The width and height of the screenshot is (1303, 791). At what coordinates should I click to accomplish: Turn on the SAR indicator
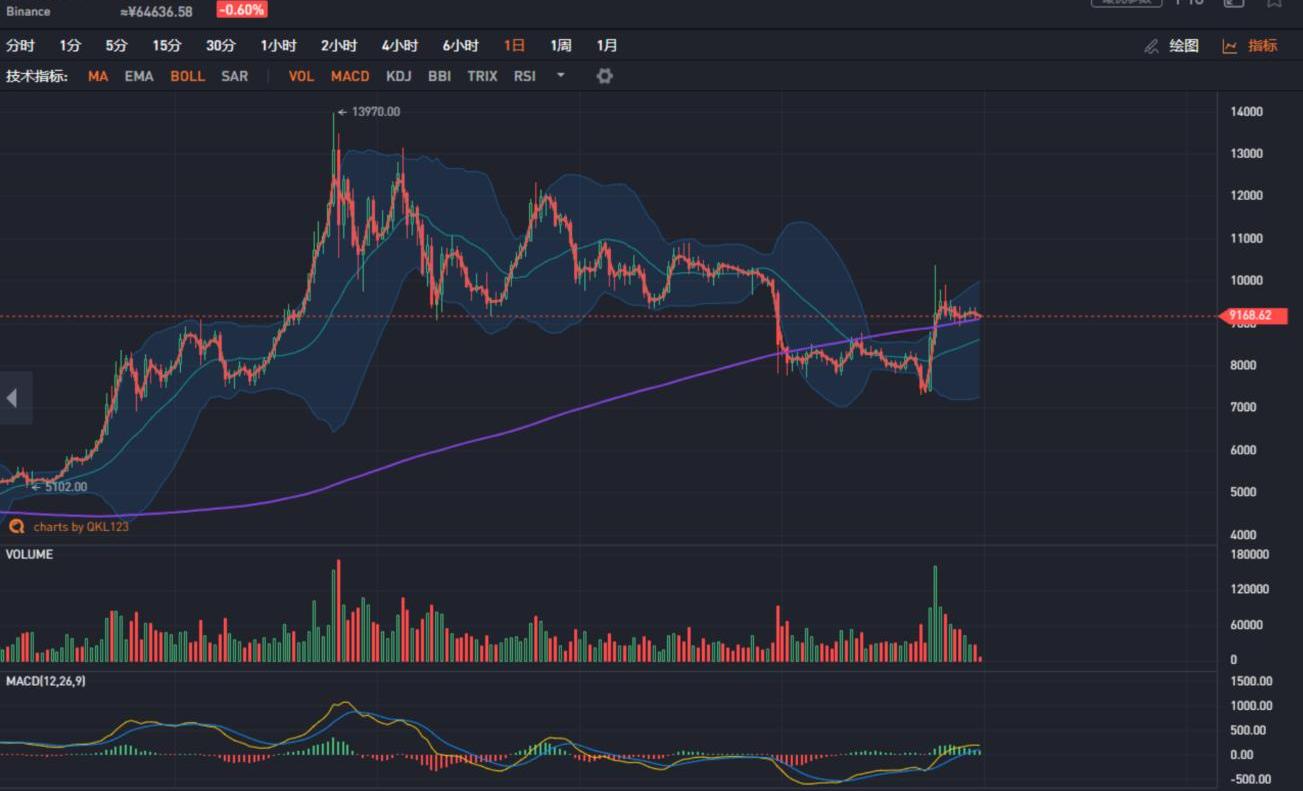click(x=234, y=76)
